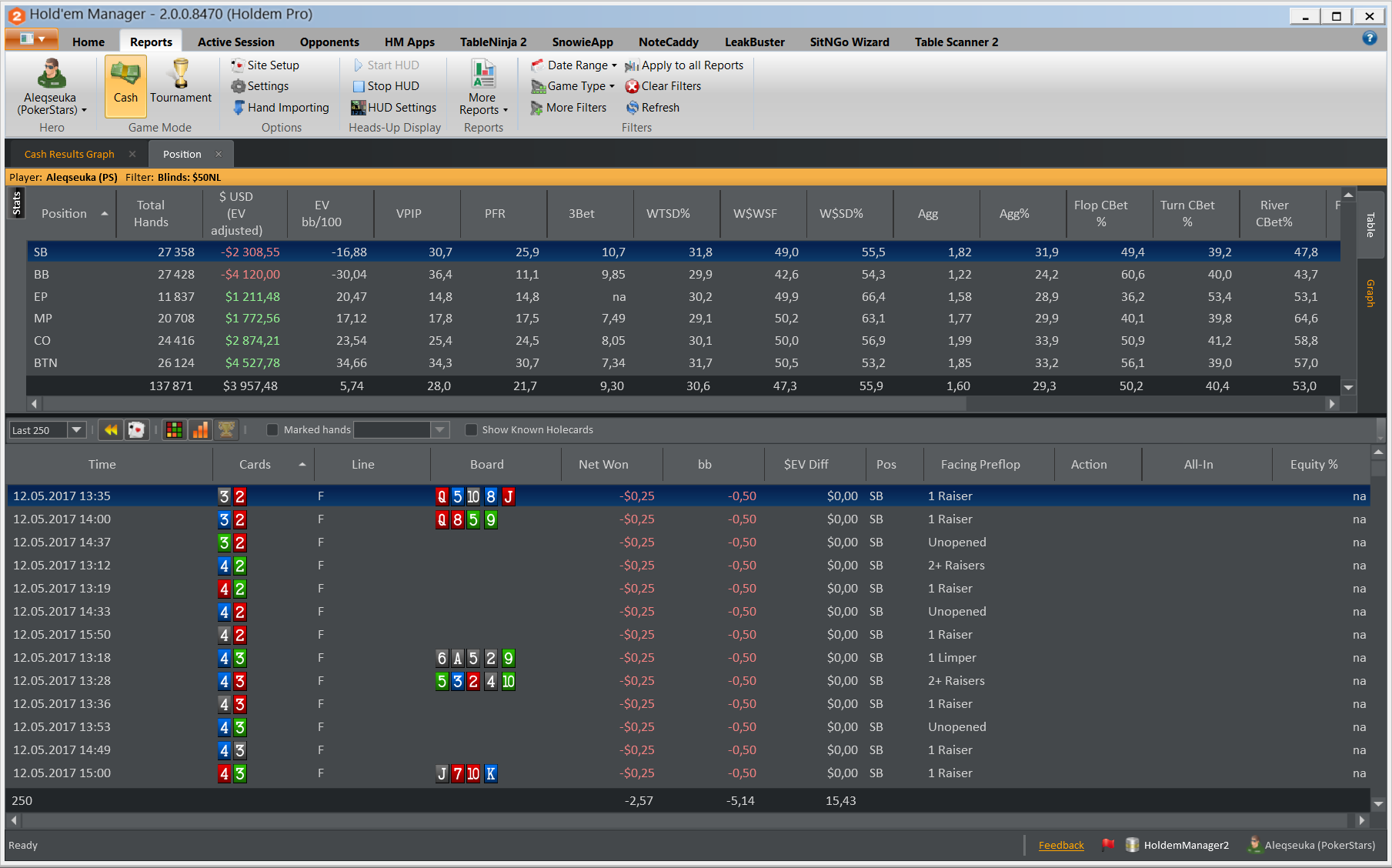Sort hands by the Net Won column
This screenshot has width=1392, height=868.
click(x=612, y=465)
